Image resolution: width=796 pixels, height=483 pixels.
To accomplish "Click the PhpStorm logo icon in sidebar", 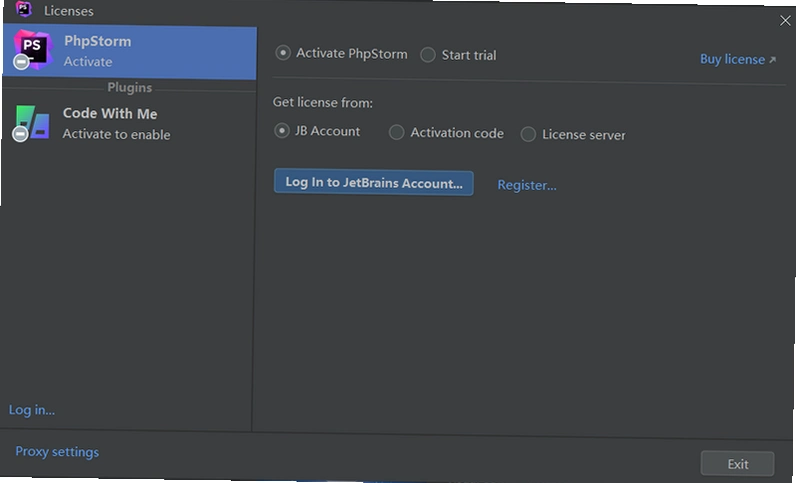I will click(32, 50).
